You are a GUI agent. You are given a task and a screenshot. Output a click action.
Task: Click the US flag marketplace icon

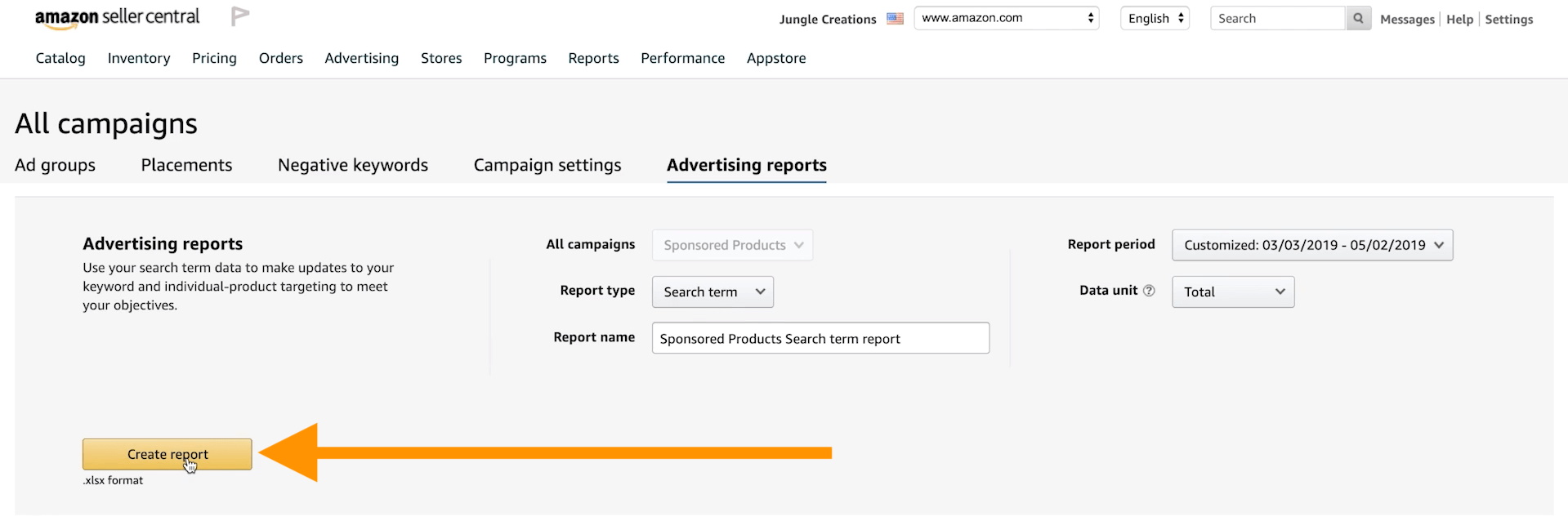[895, 19]
